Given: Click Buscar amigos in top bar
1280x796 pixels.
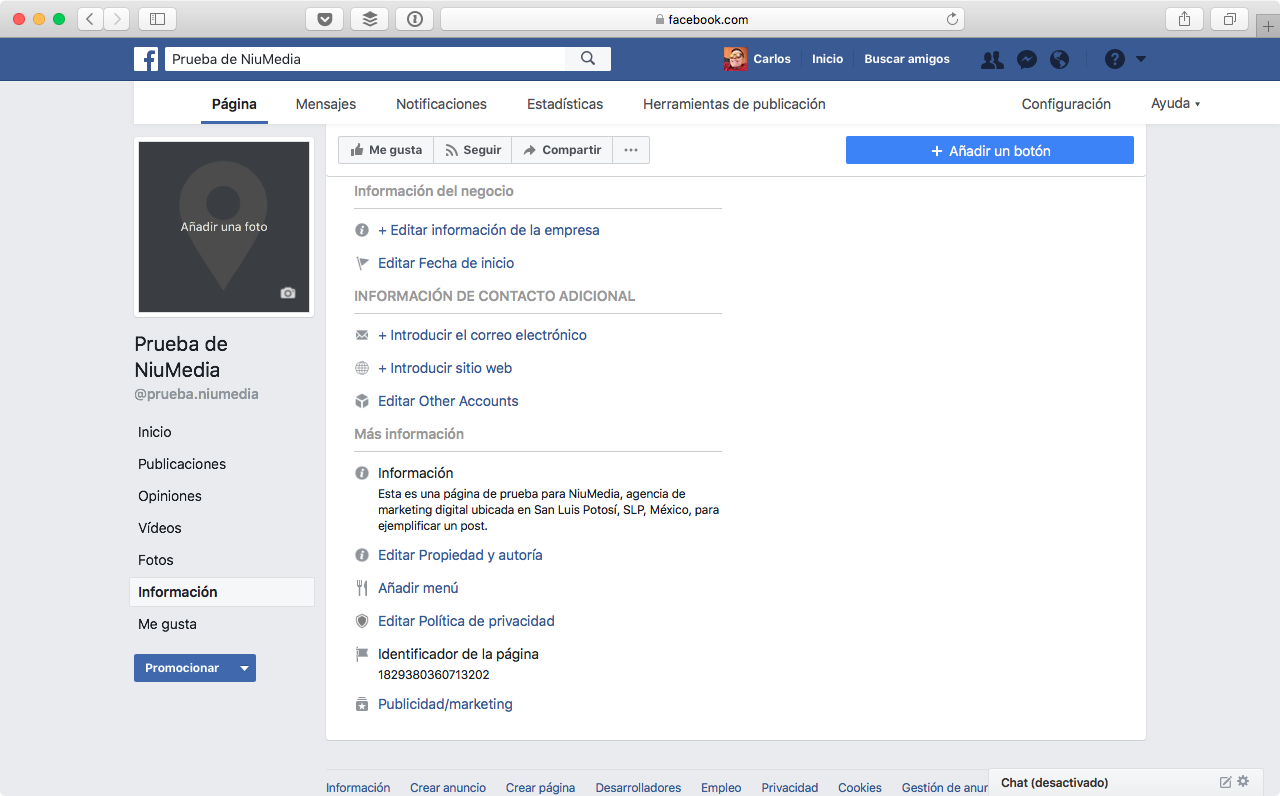Looking at the screenshot, I should tap(907, 59).
